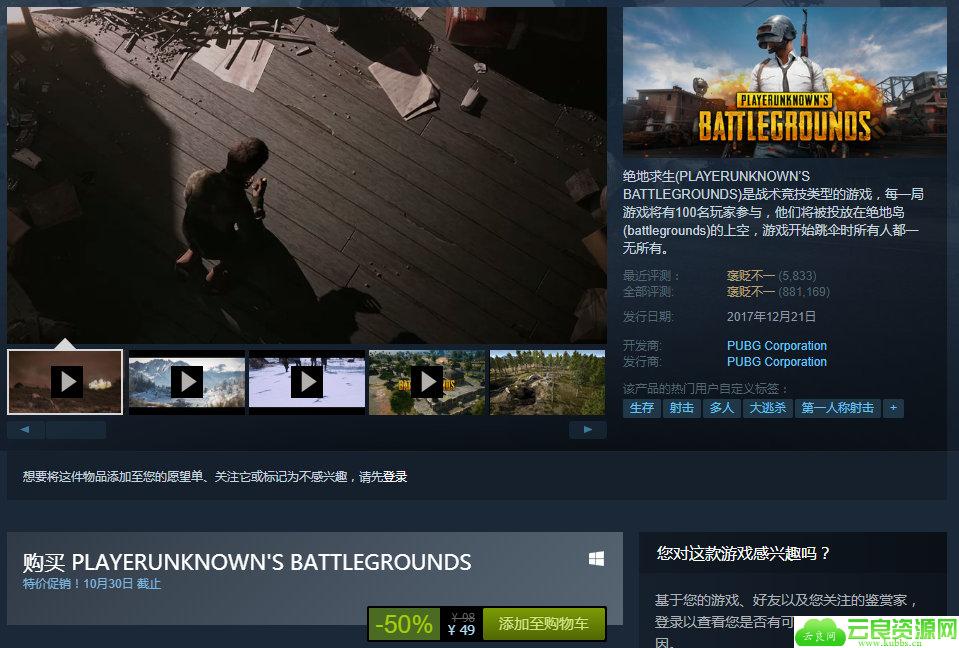Click the crossed-out original price ¥ 98
Viewport: 959px width, 648px height.
pos(463,617)
